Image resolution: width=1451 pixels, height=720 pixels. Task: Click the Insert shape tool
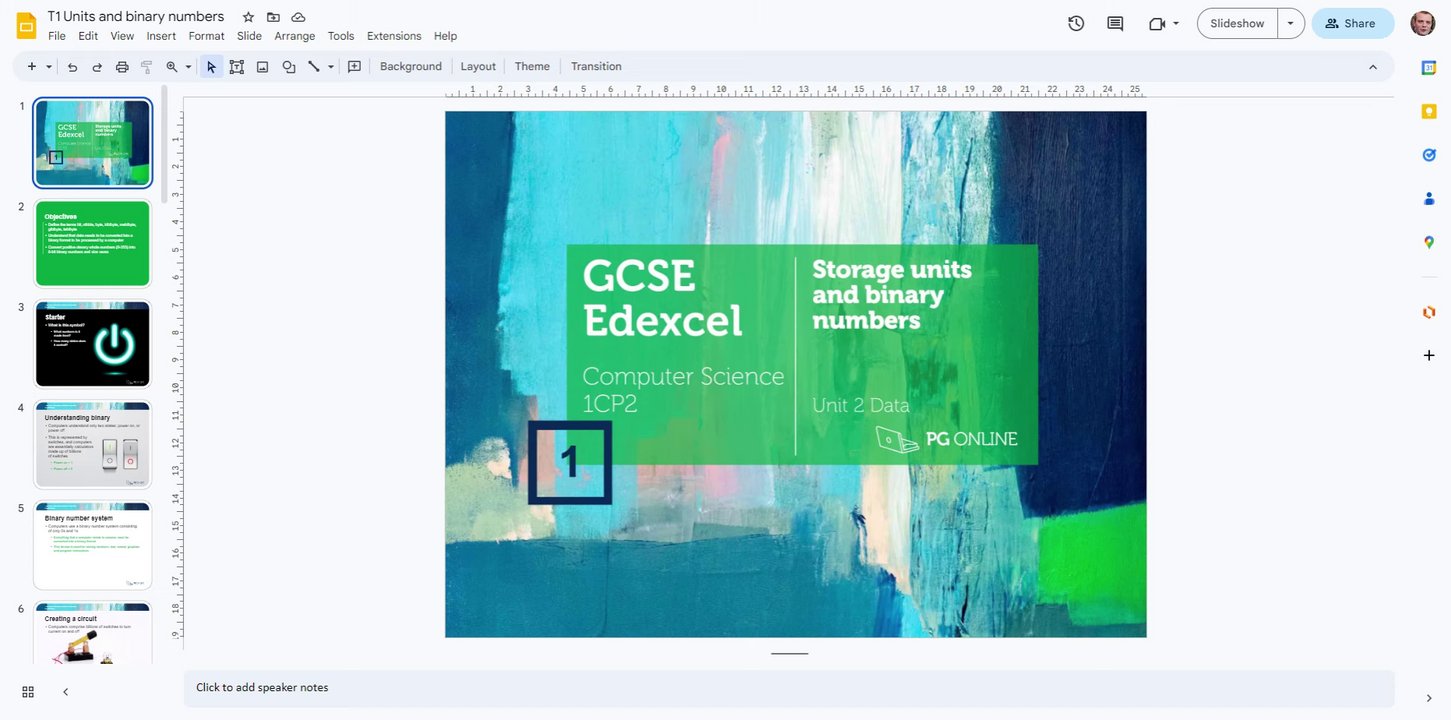point(288,67)
